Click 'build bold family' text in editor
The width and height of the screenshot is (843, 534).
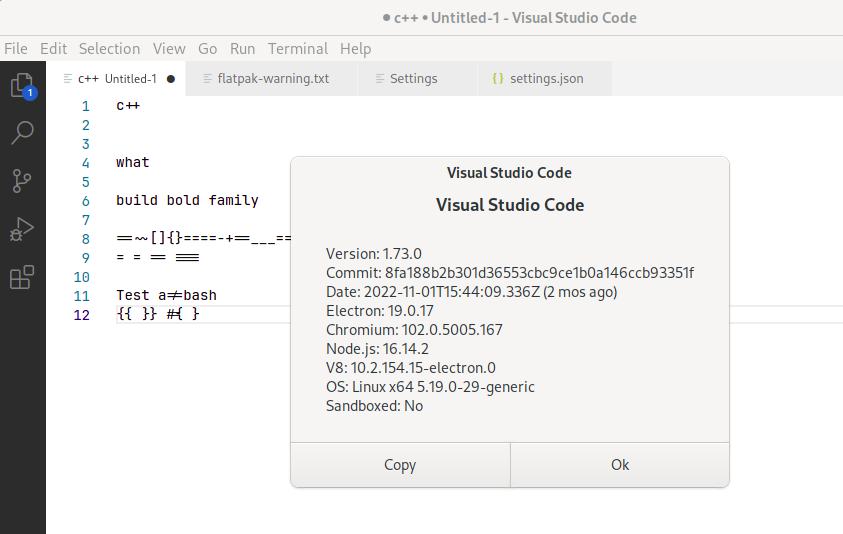click(187, 201)
